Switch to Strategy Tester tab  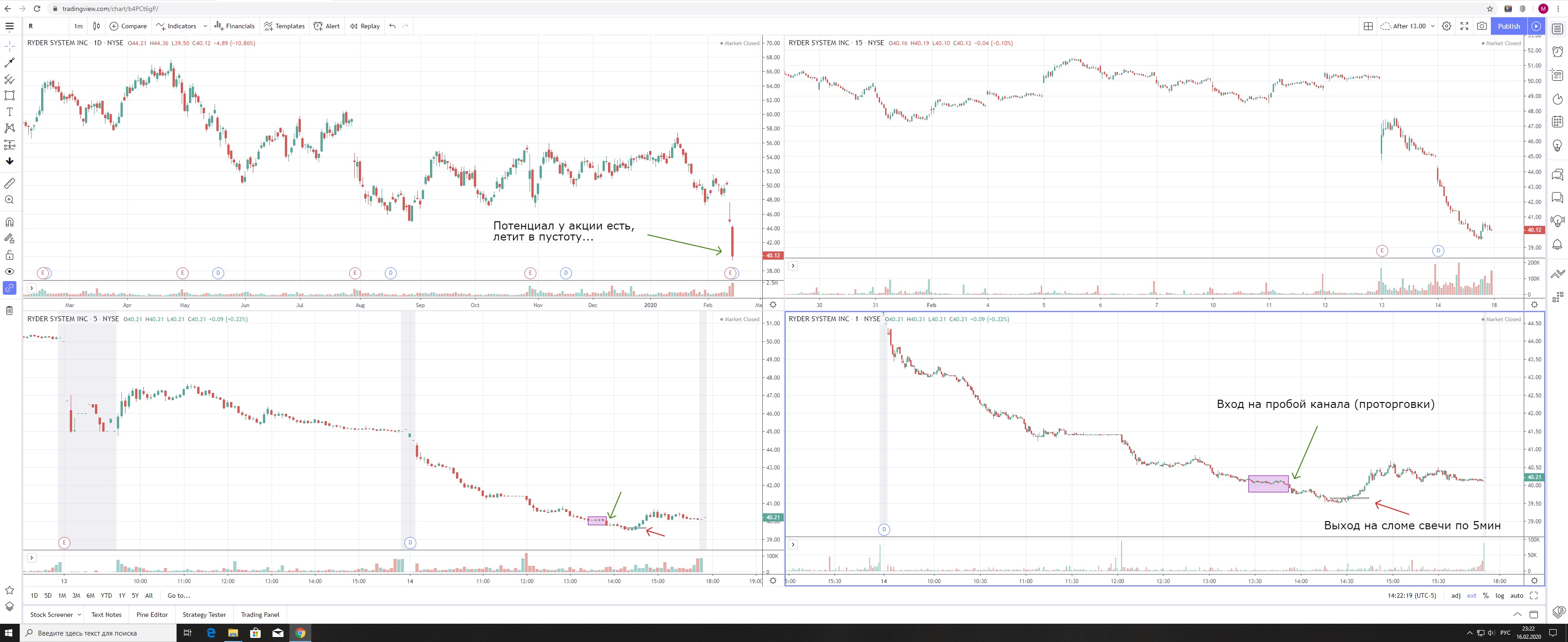[204, 615]
